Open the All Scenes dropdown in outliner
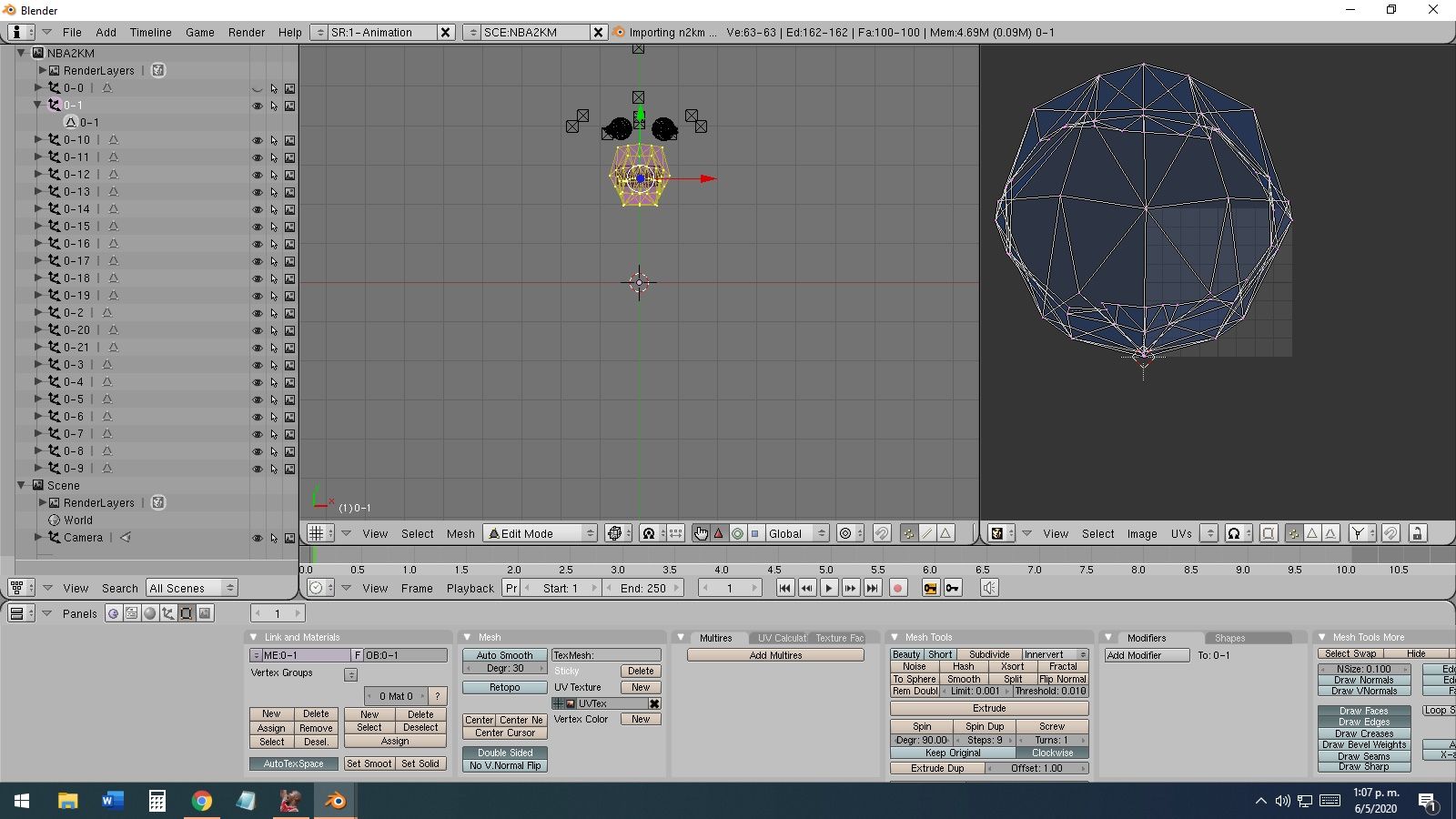Screen dimensions: 1456x819 coord(192,588)
